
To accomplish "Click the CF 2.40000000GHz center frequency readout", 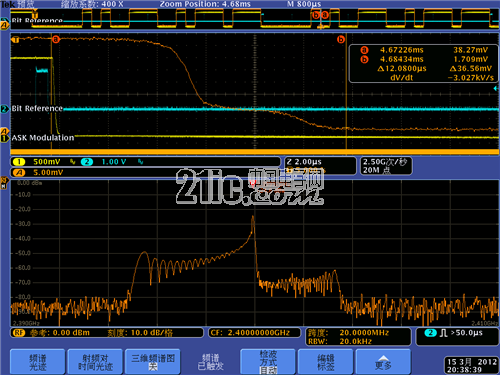I will click(x=255, y=333).
